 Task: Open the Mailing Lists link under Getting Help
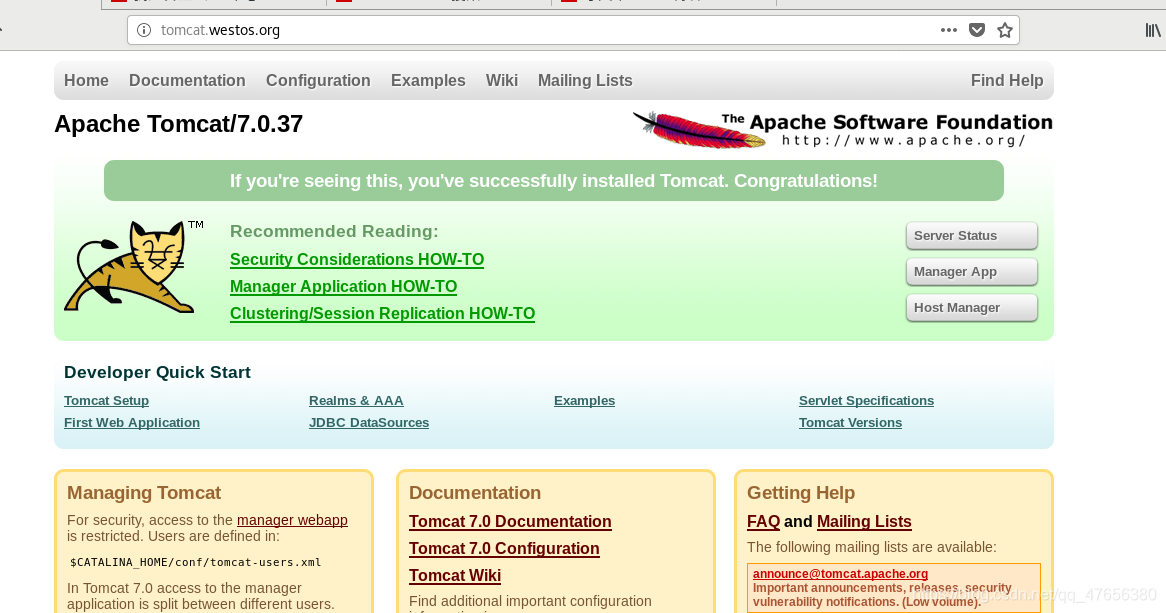click(x=864, y=521)
